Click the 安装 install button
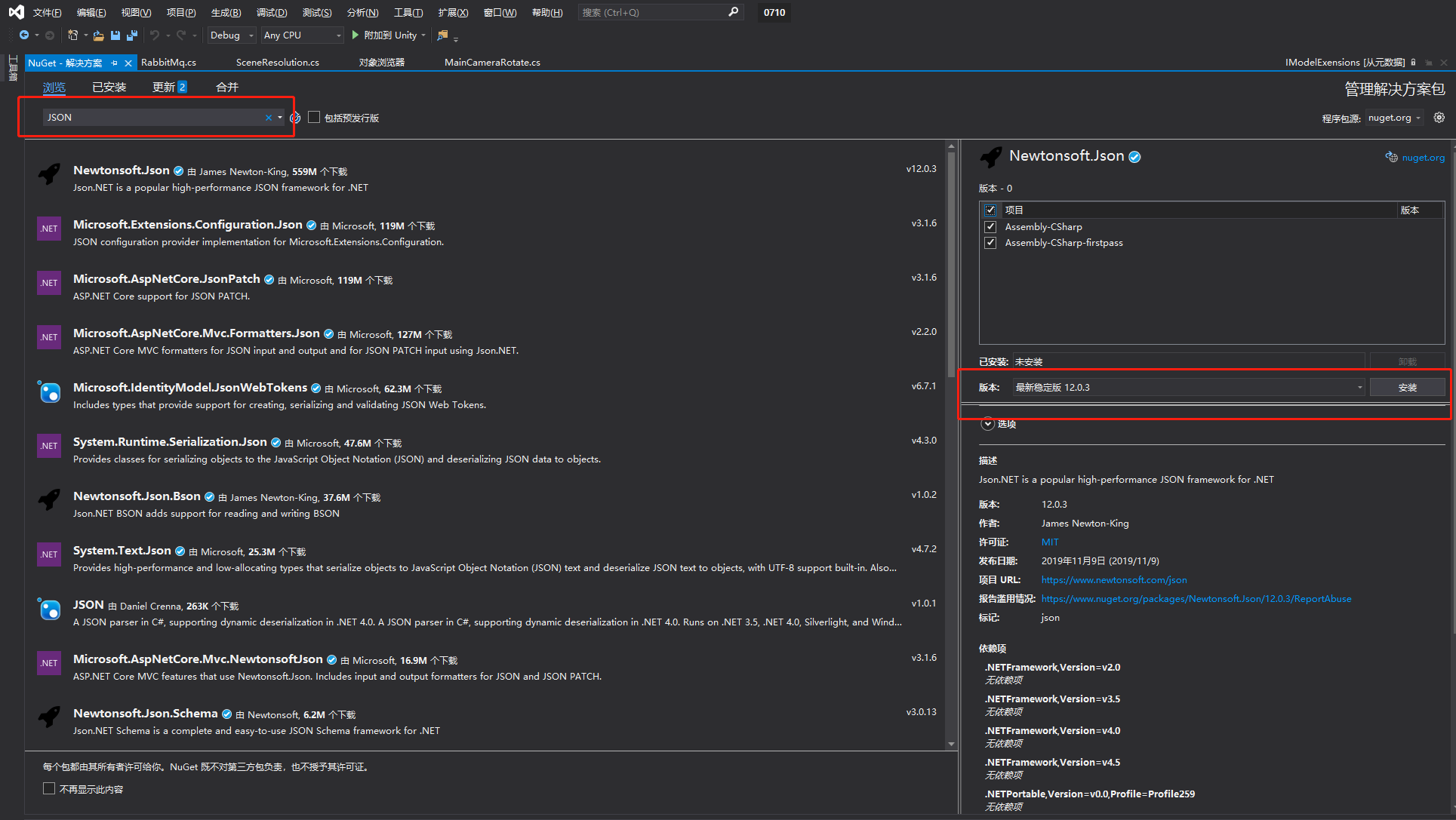This screenshot has height=820, width=1456. (1407, 388)
